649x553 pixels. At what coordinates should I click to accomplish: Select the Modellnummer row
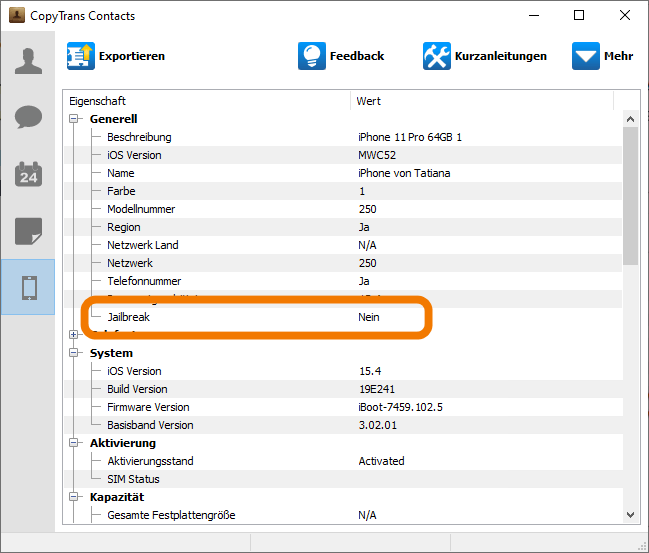pos(343,209)
